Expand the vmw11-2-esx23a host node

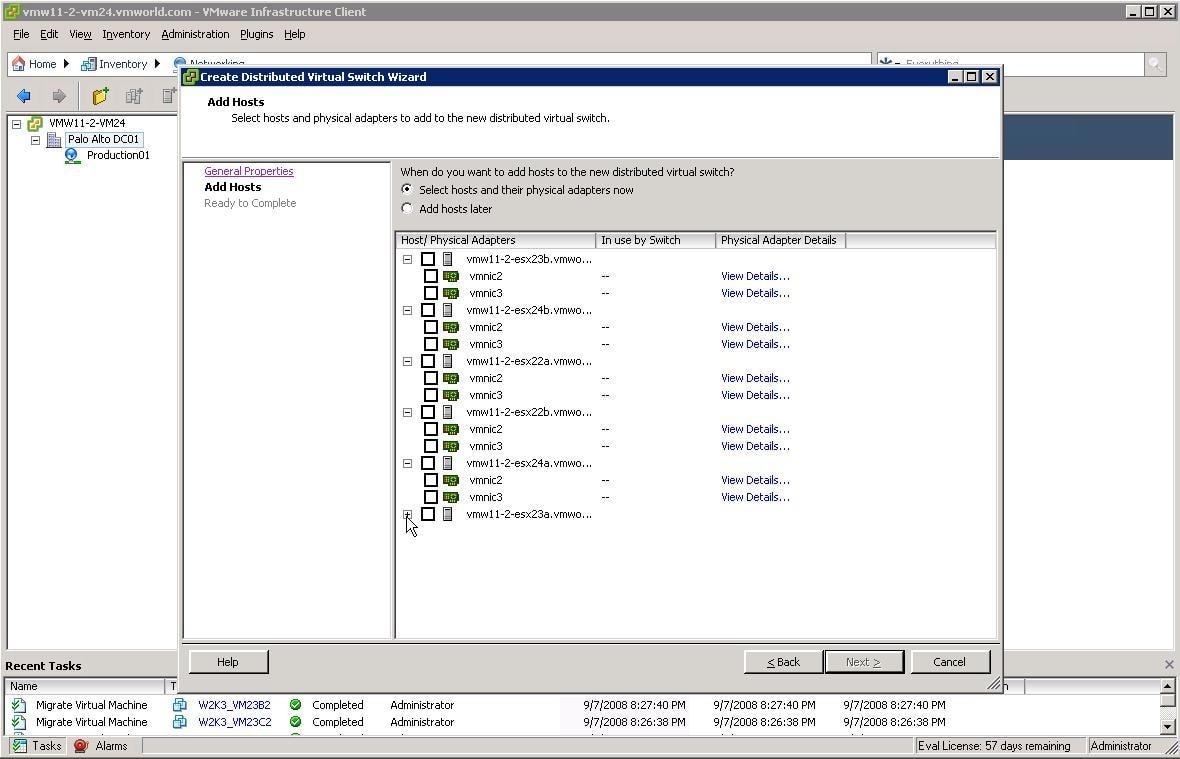click(x=407, y=514)
